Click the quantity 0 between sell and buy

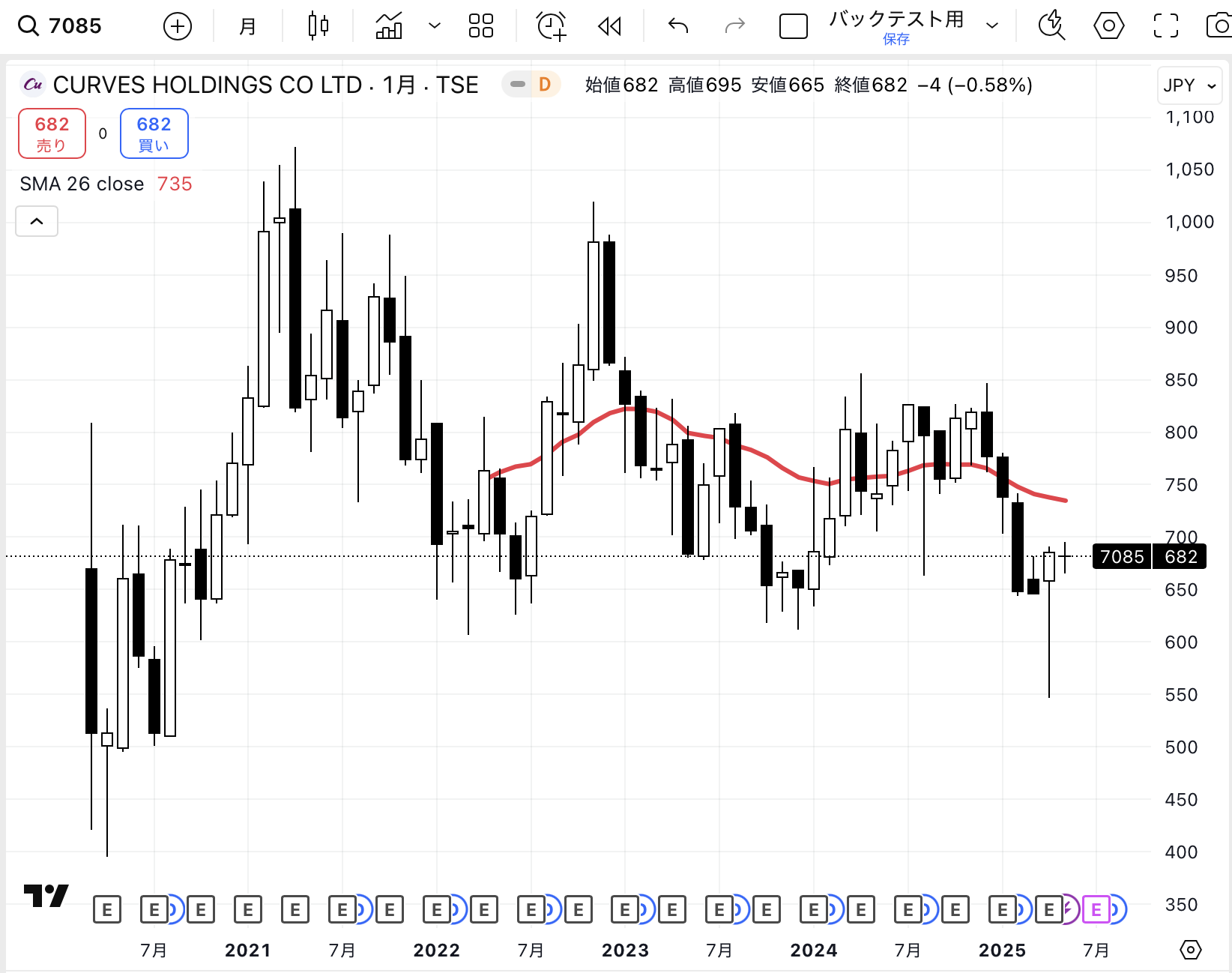click(x=103, y=133)
